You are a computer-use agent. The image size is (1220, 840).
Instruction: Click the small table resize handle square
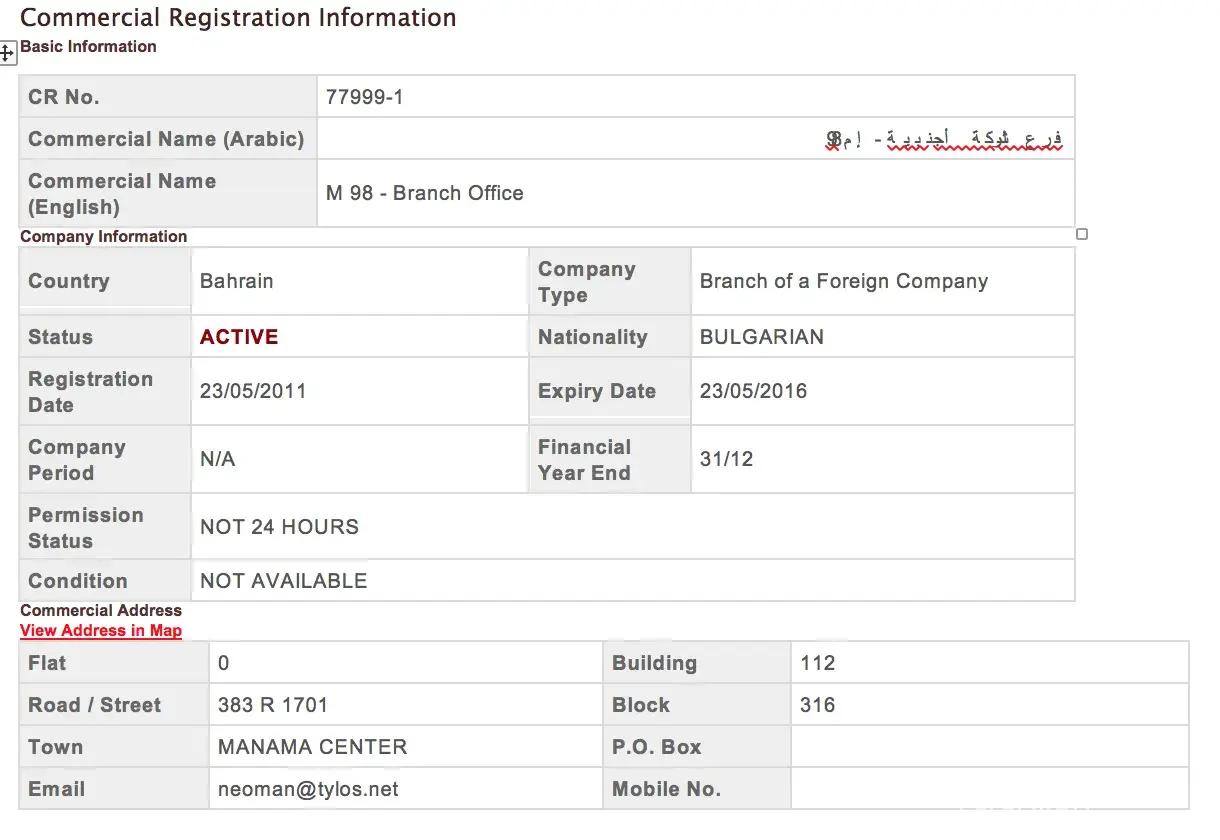tap(1081, 234)
